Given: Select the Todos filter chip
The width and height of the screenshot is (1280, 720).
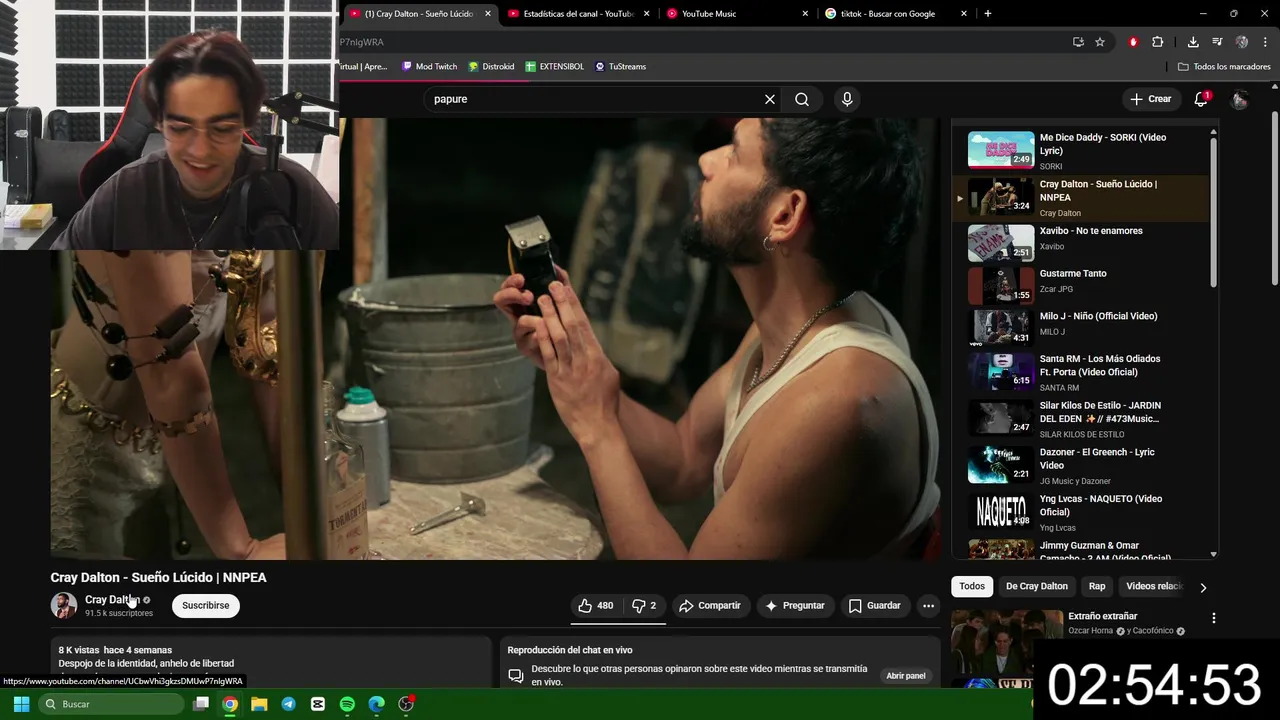Looking at the screenshot, I should click(x=972, y=586).
